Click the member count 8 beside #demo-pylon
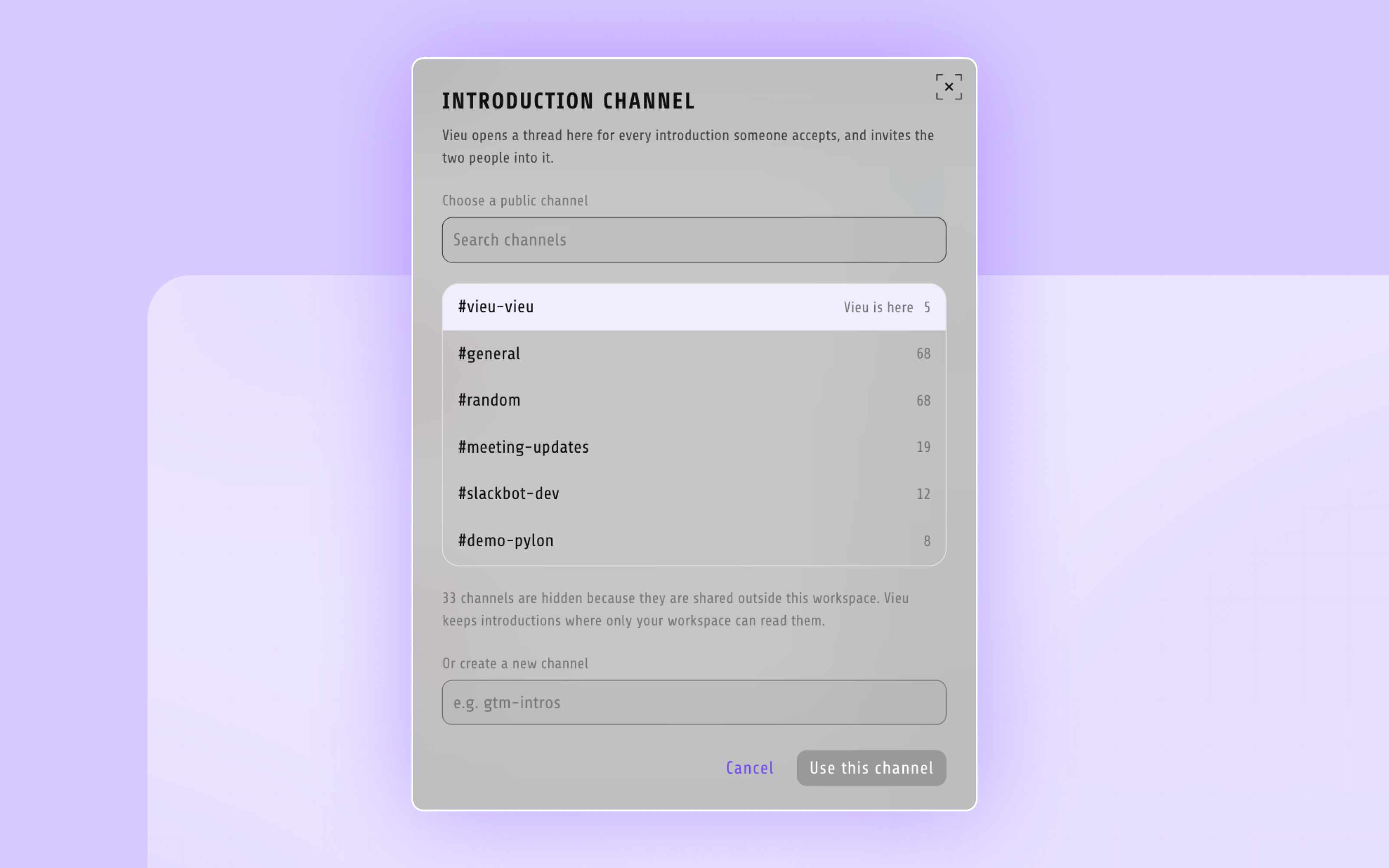 click(x=927, y=541)
